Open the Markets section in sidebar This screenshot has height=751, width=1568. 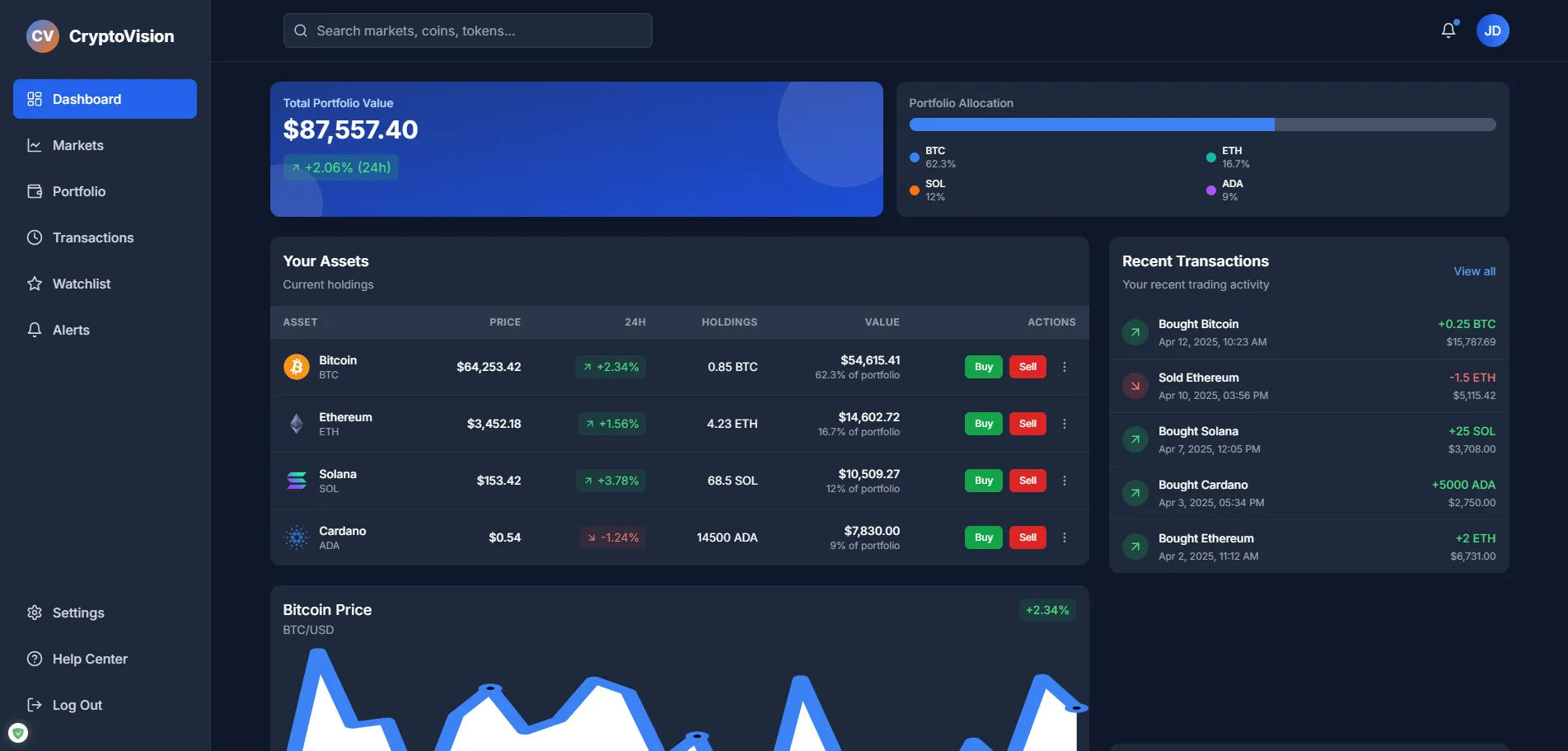[77, 145]
